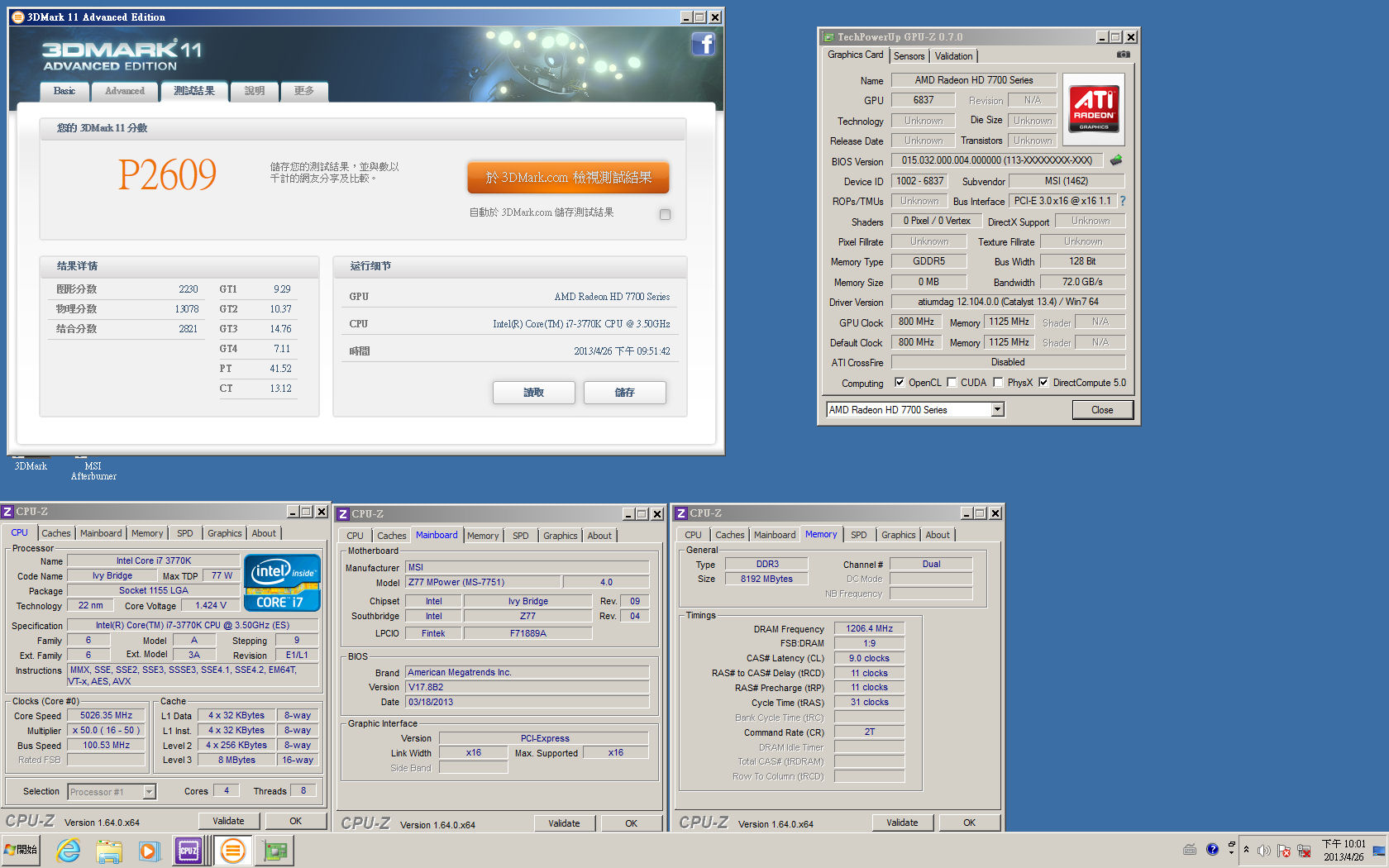Switch to the Sensors tab in GPU-Z

point(909,55)
